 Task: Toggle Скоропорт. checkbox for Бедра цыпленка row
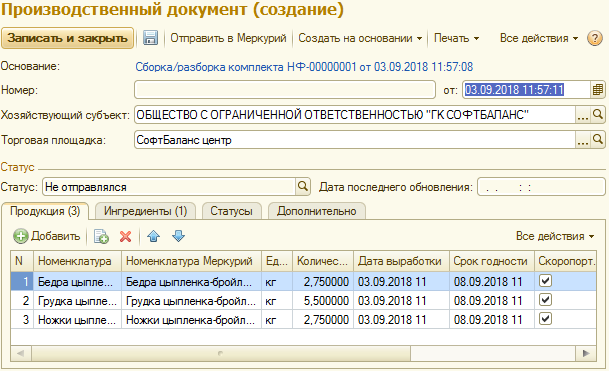[545, 281]
